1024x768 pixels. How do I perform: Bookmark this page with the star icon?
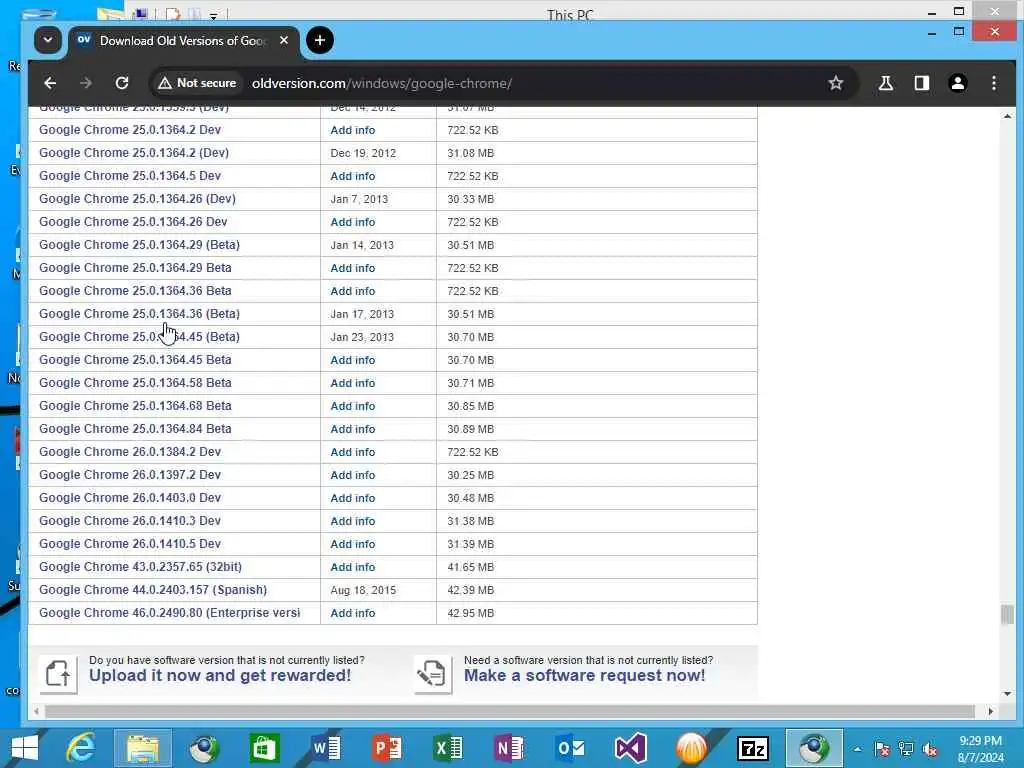pyautogui.click(x=836, y=84)
